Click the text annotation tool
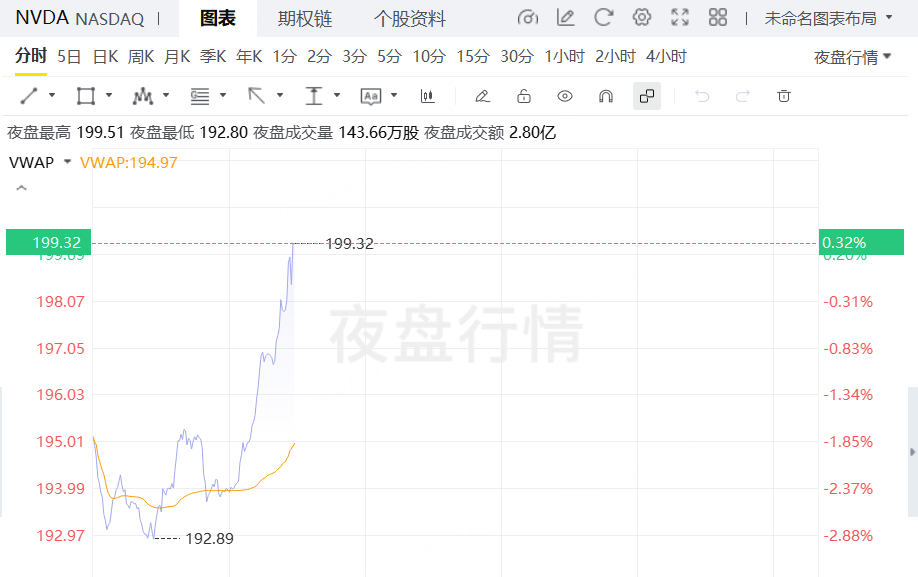The image size is (918, 577). click(371, 96)
